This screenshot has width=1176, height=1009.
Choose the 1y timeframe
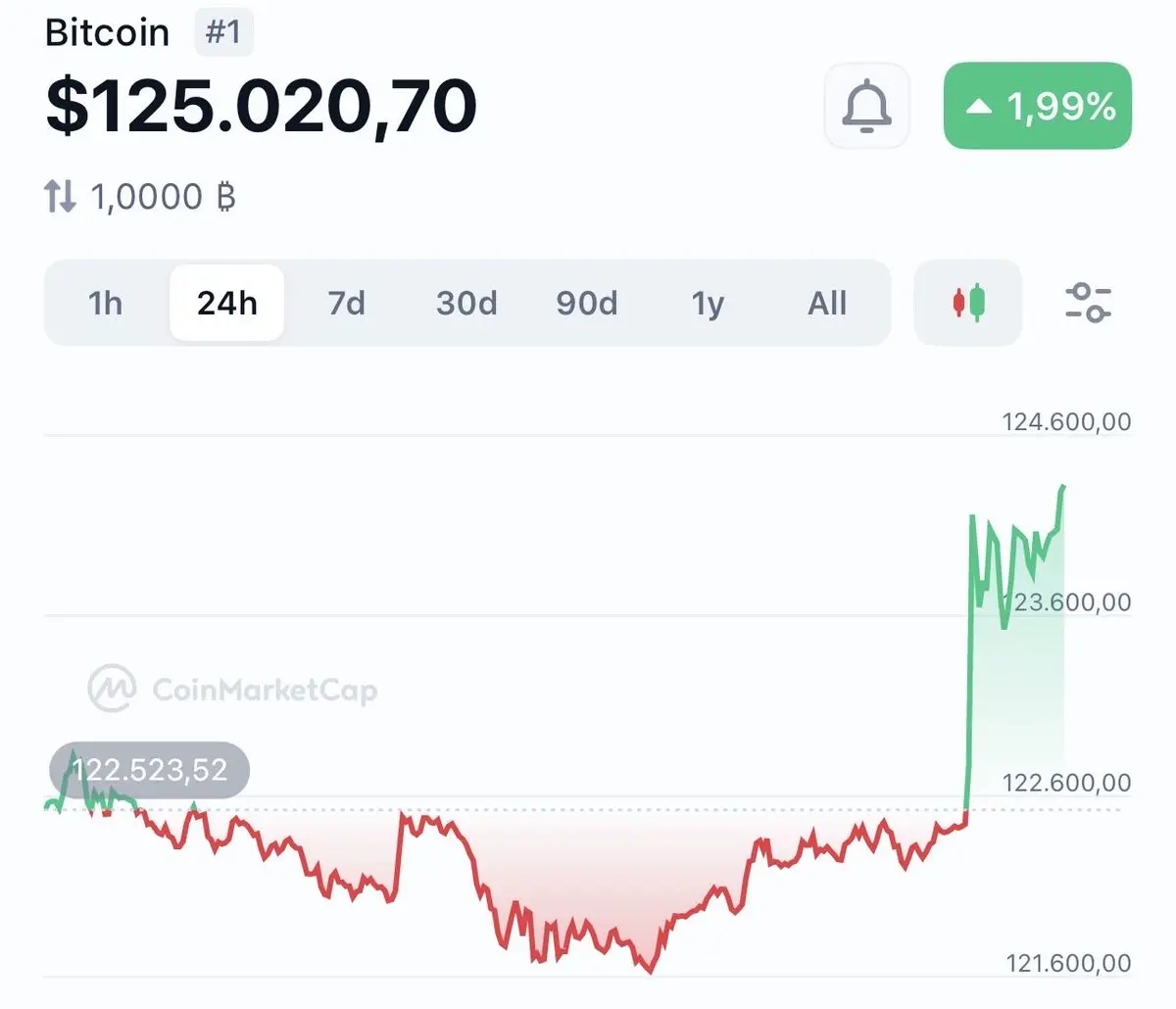click(708, 303)
